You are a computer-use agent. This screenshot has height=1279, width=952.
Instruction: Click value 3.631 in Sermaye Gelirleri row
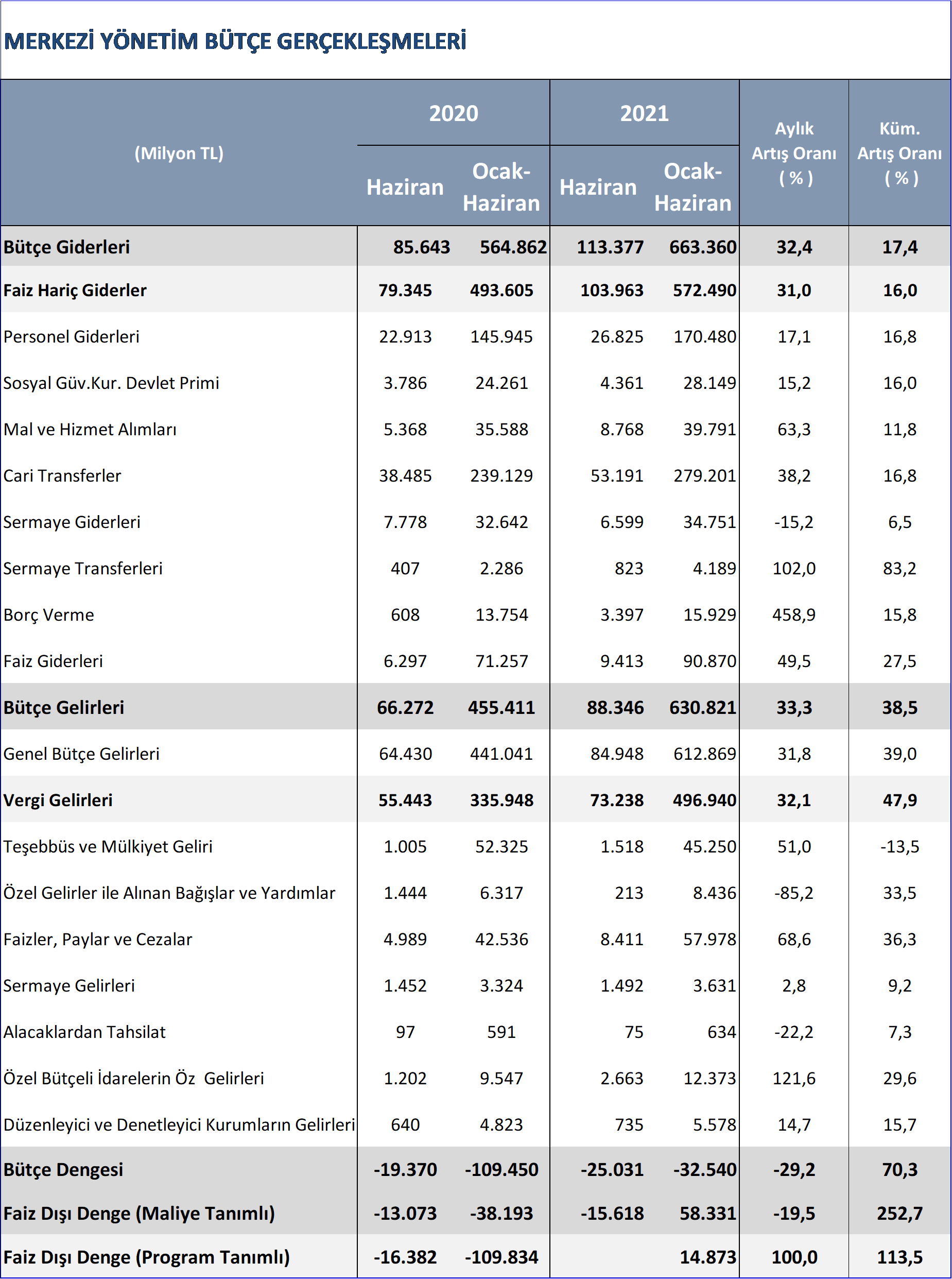(715, 985)
